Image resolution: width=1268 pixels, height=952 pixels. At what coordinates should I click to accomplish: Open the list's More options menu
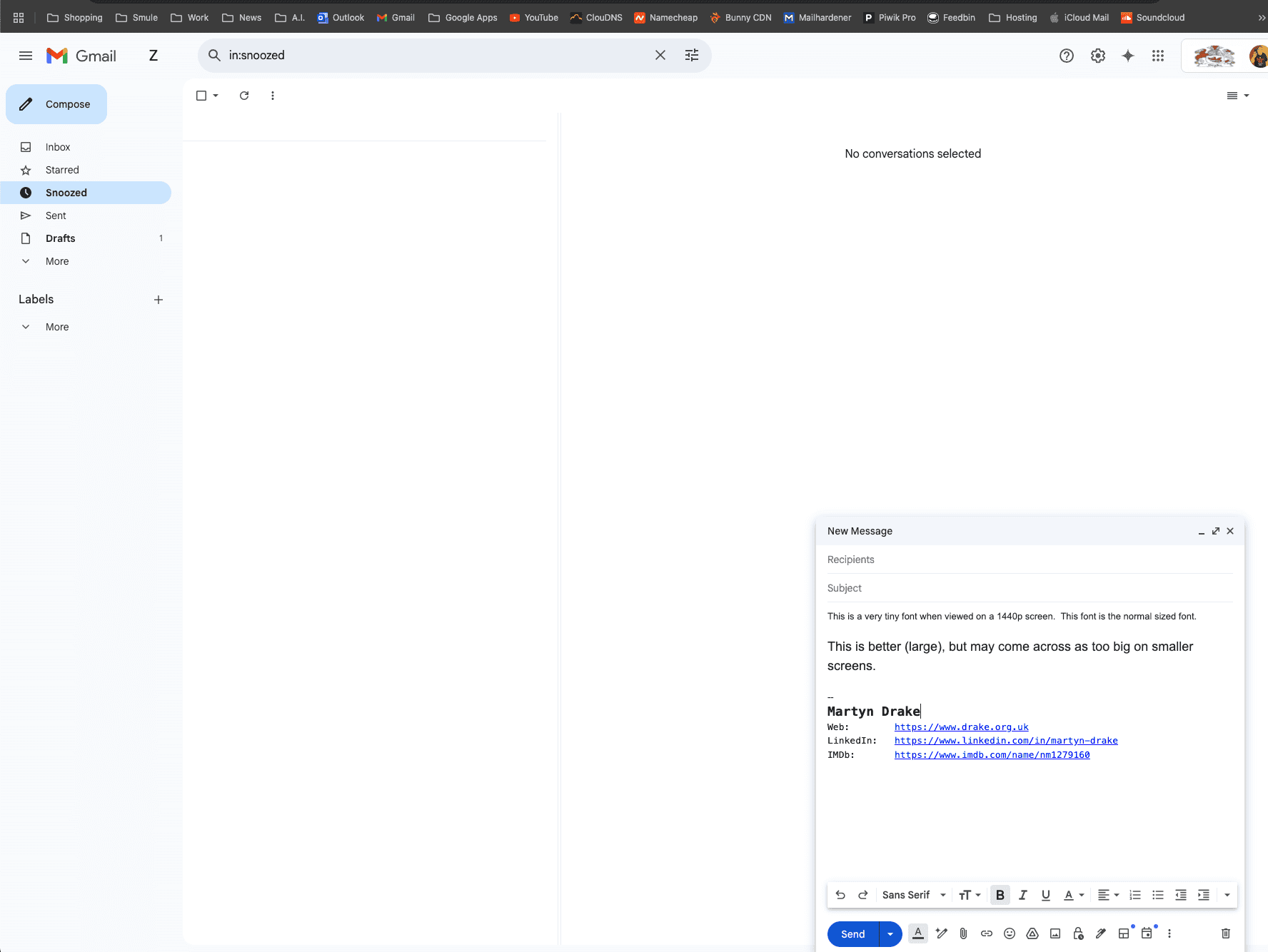[273, 96]
